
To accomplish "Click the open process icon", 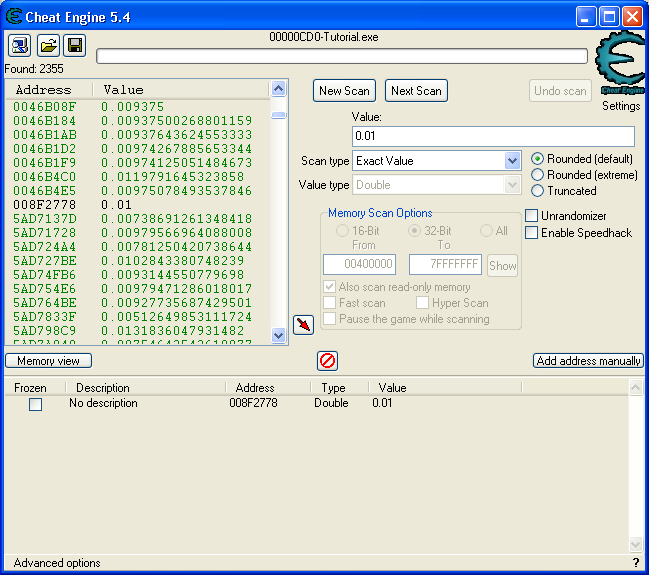I will click(20, 45).
